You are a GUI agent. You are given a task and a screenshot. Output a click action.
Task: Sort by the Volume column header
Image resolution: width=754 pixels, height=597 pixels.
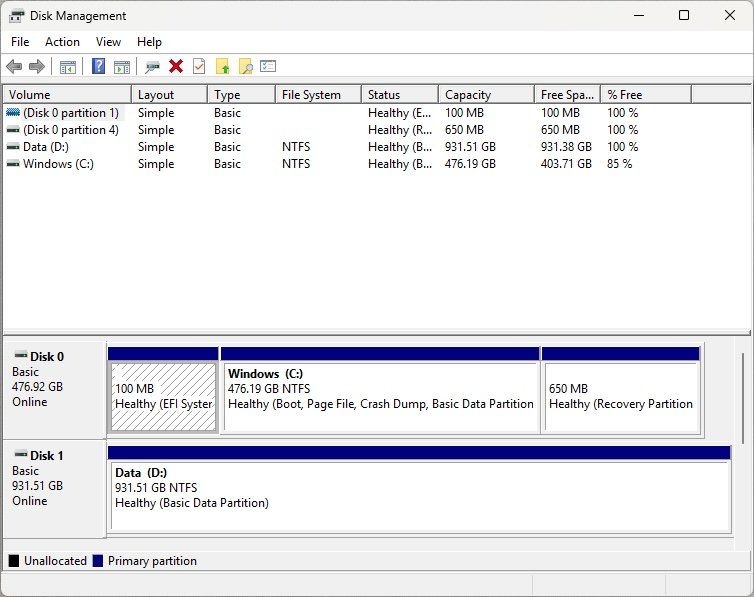tap(67, 95)
